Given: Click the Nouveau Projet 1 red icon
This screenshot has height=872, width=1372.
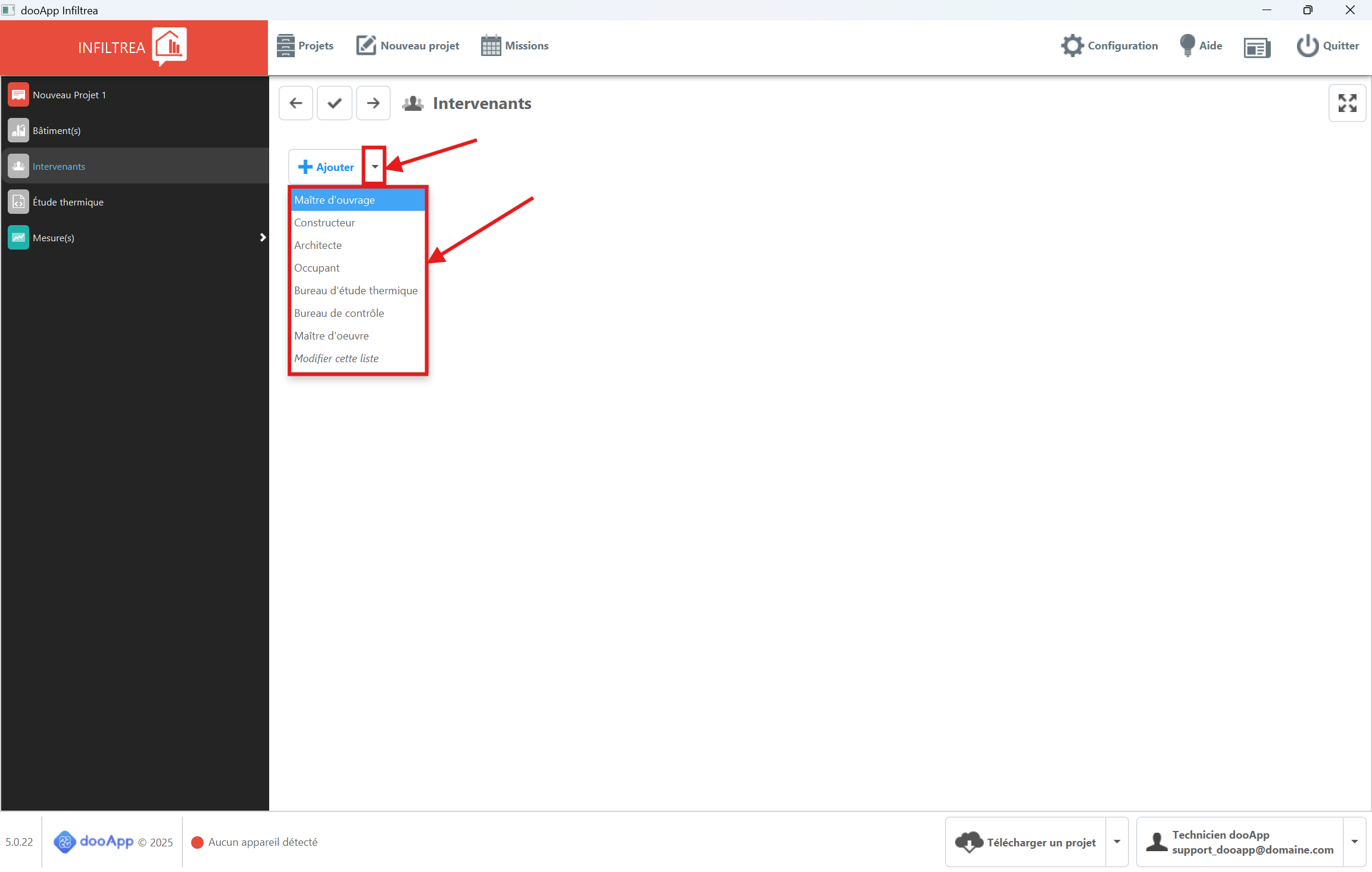Looking at the screenshot, I should click(x=18, y=95).
